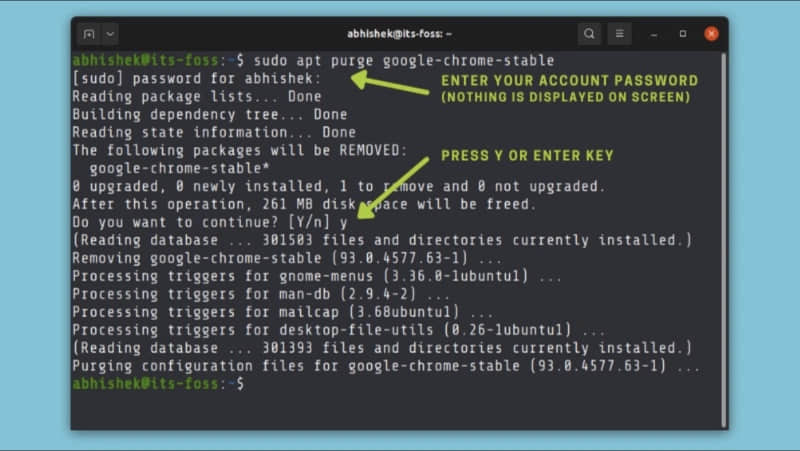Click the 'Do you want to continue? [Y/n]' line
The width and height of the screenshot is (800, 451).
[210, 222]
